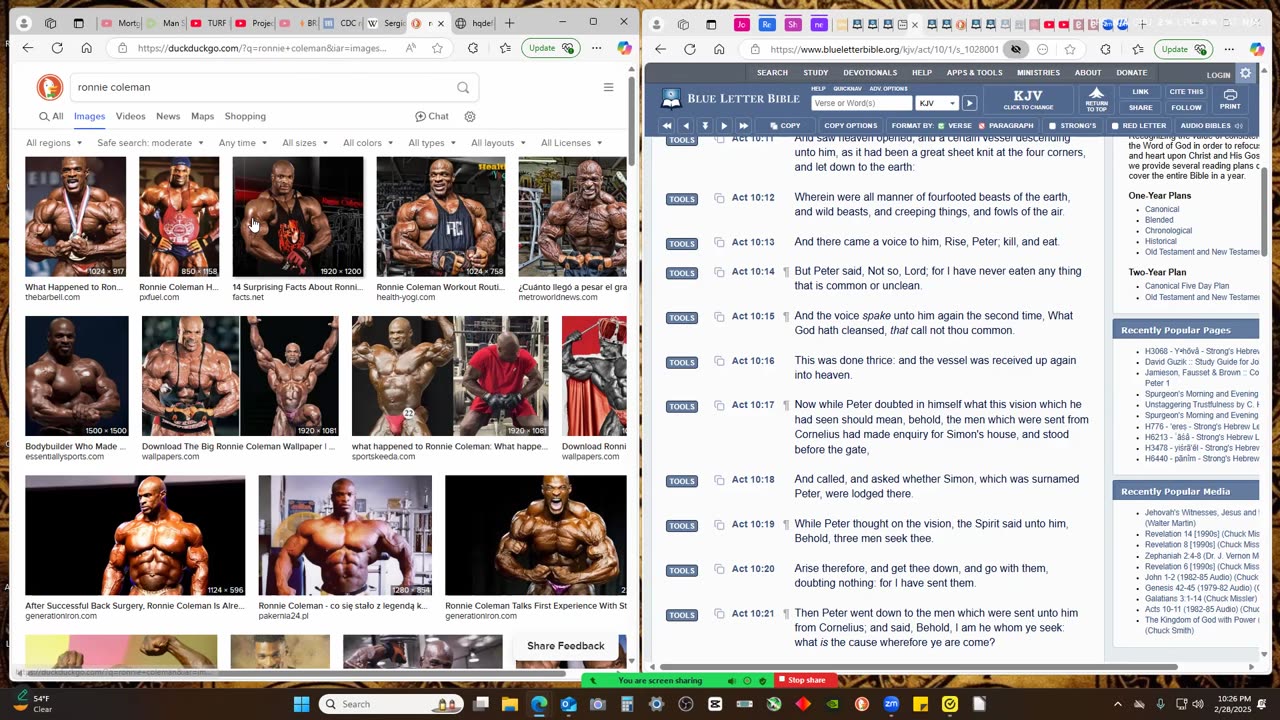Image resolution: width=1280 pixels, height=720 pixels.
Task: Open the Zoom app in the taskbar
Action: 891,704
